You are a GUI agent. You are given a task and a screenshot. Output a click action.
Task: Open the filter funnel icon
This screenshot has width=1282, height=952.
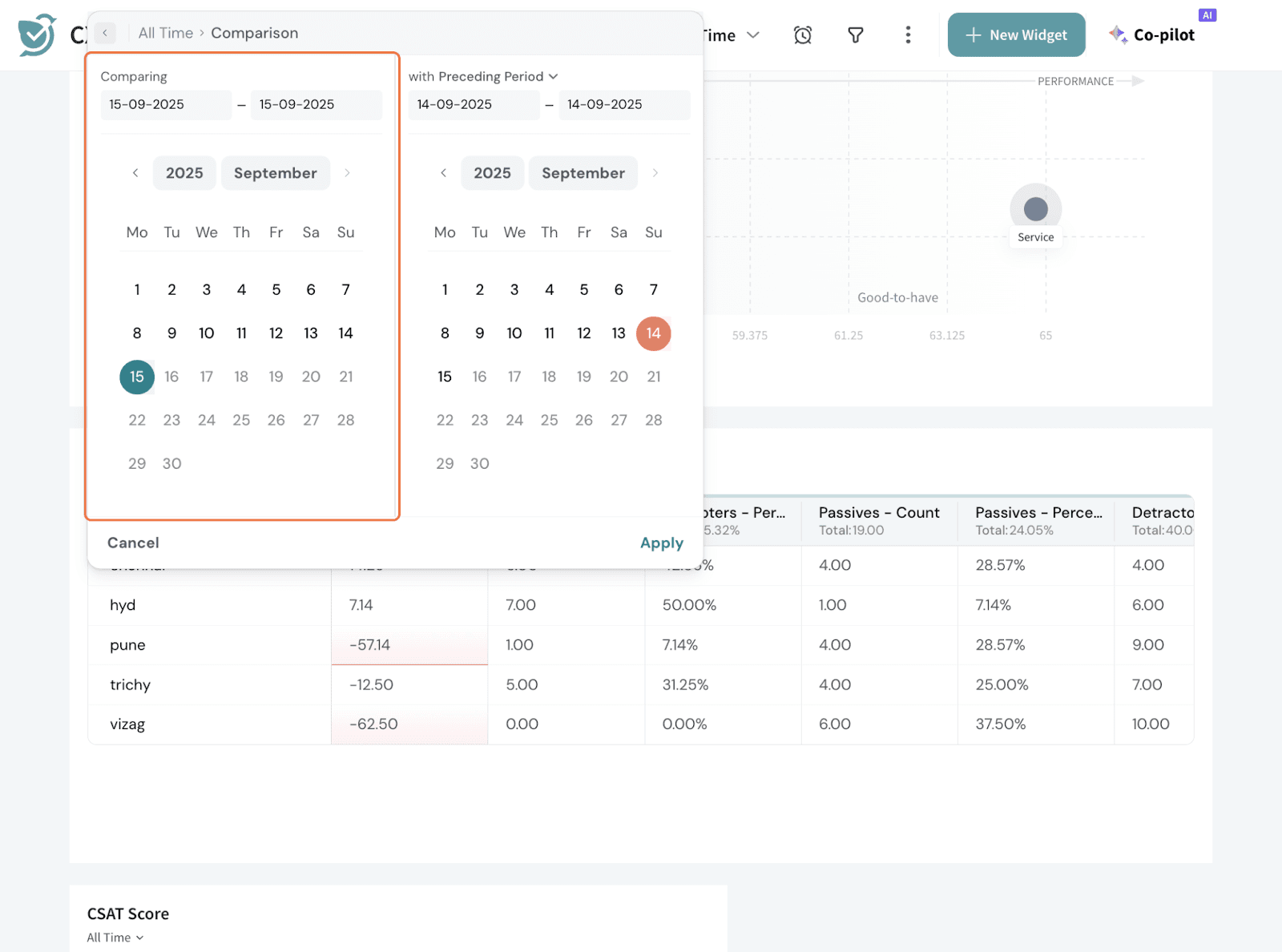pos(855,35)
